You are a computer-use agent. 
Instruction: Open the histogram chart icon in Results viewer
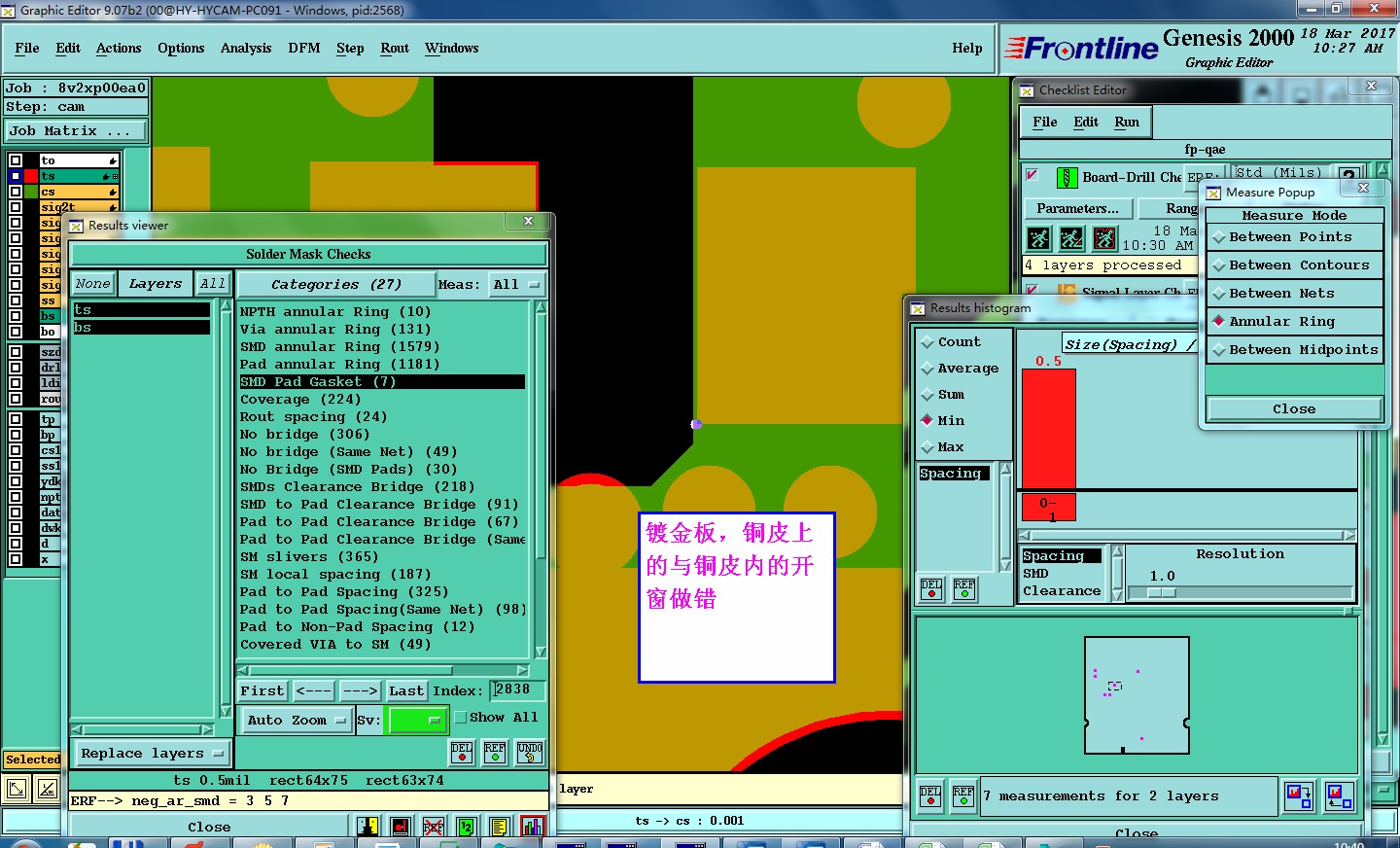click(533, 827)
